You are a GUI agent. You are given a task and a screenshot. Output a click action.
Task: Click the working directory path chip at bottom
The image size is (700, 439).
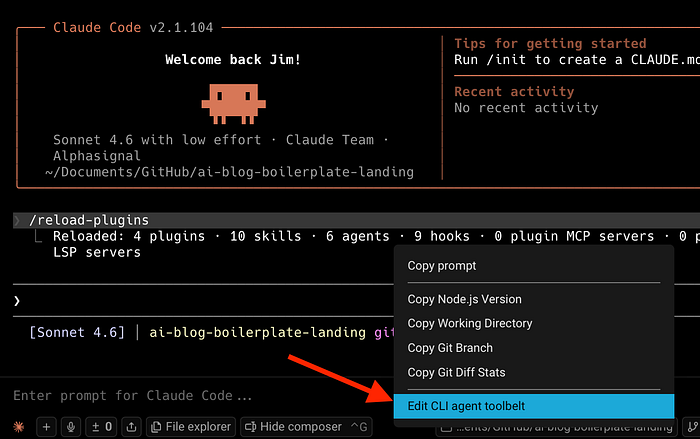556,428
